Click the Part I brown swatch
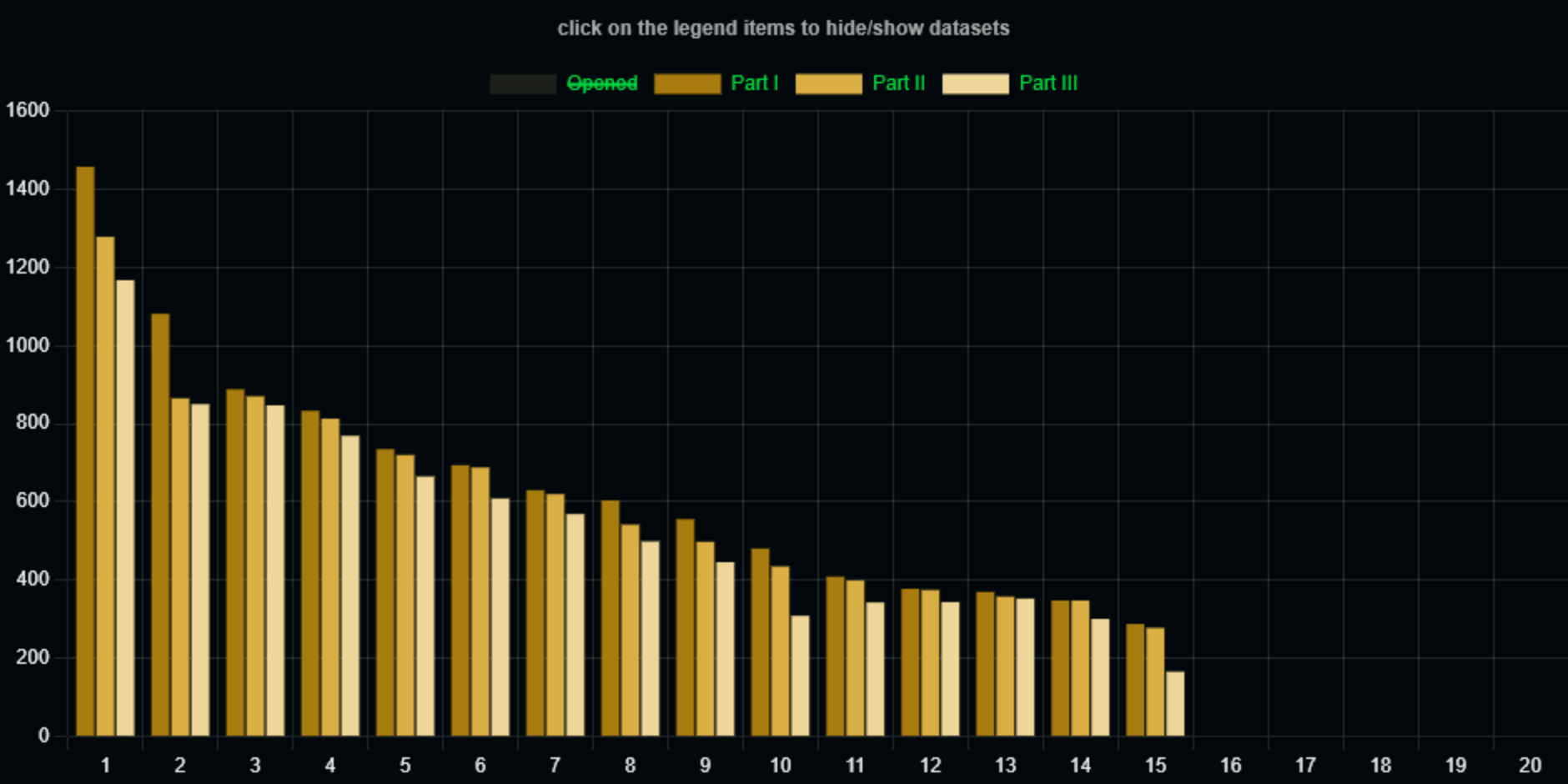The height and width of the screenshot is (784, 1568). click(687, 83)
